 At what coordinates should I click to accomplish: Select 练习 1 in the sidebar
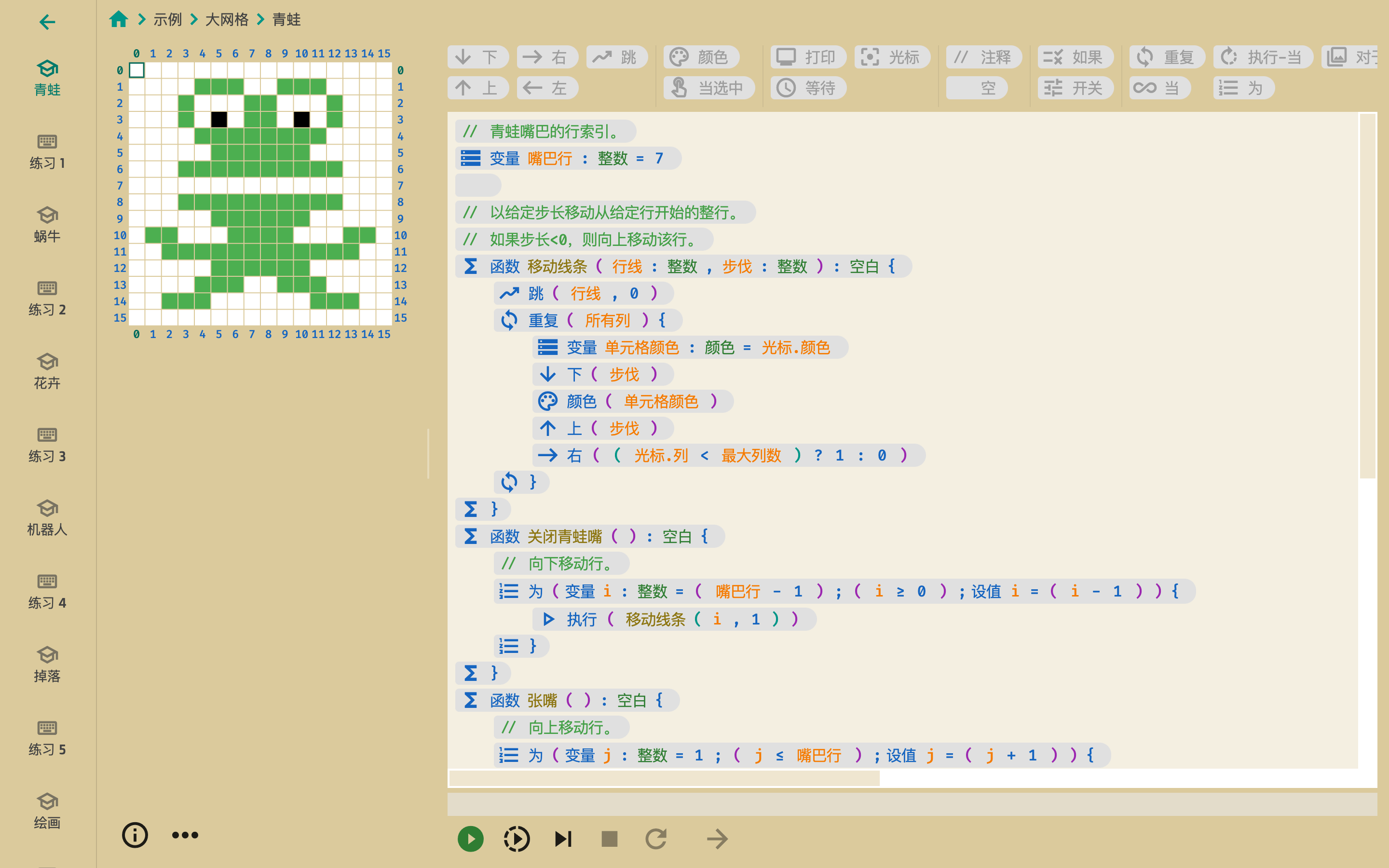[x=47, y=151]
